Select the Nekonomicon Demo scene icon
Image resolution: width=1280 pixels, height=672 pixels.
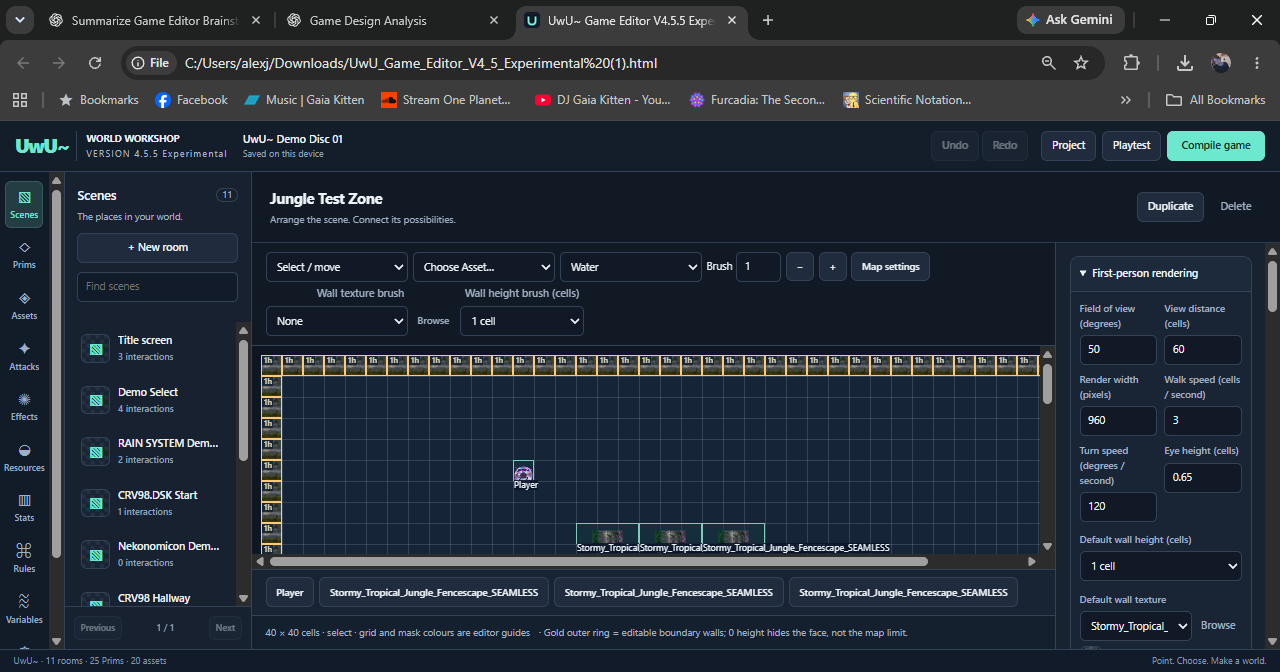pos(95,554)
